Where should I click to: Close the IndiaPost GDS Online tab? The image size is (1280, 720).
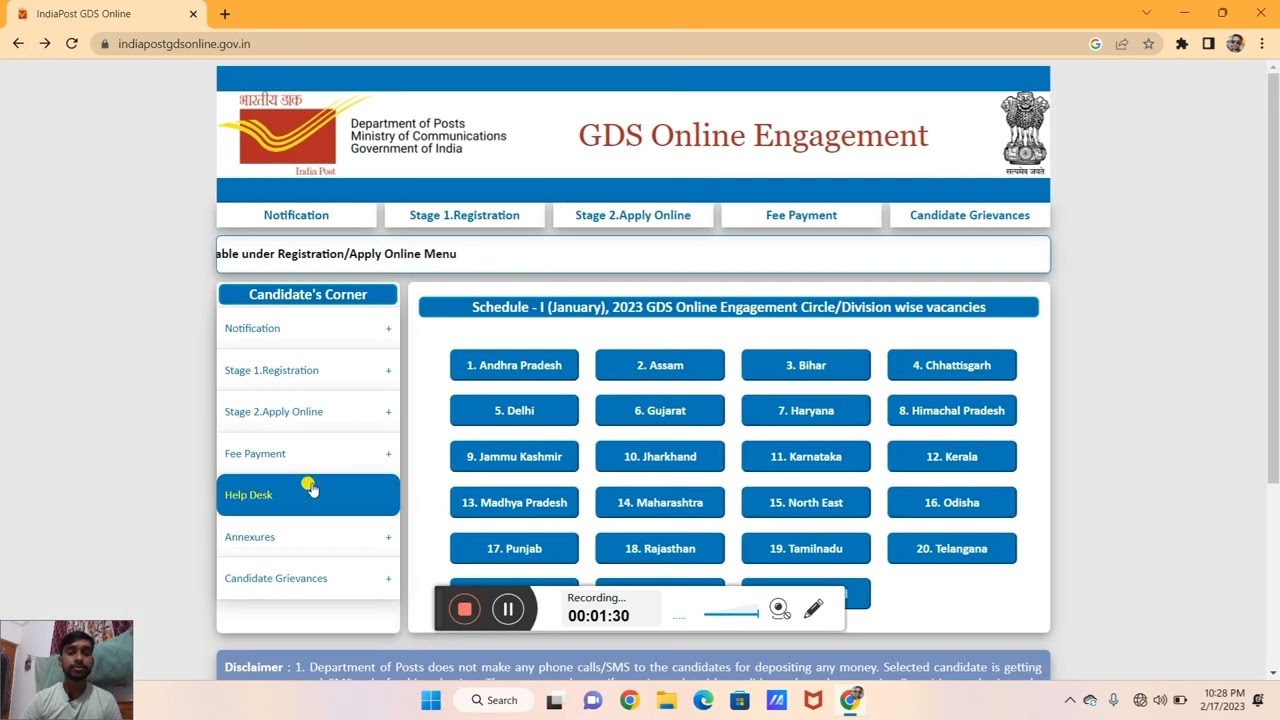point(193,14)
